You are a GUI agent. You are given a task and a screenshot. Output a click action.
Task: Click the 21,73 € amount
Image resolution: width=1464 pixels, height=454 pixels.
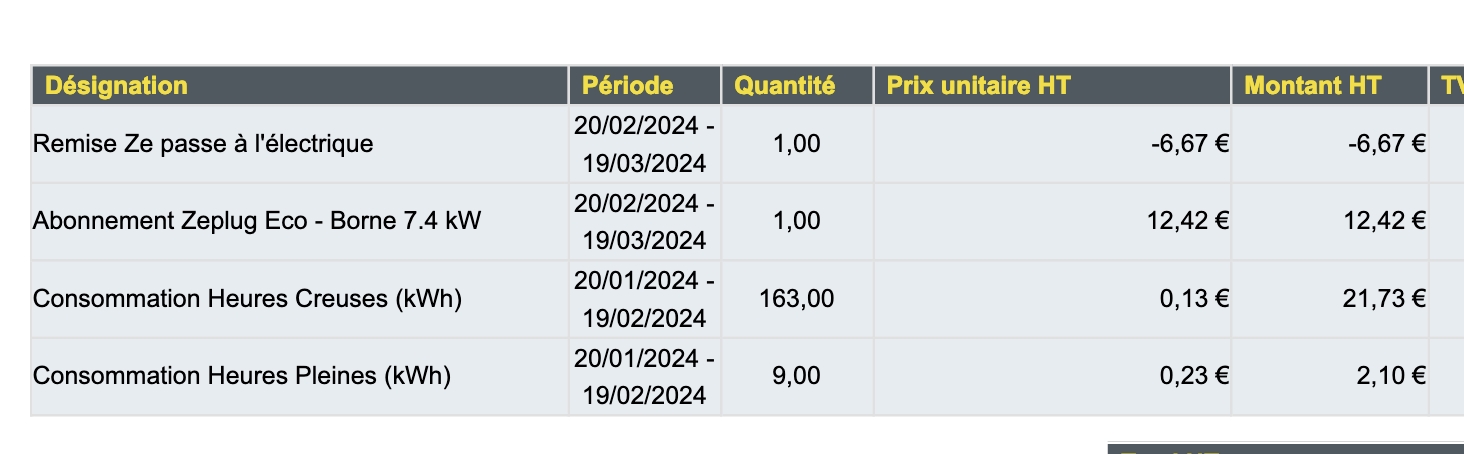(1384, 298)
